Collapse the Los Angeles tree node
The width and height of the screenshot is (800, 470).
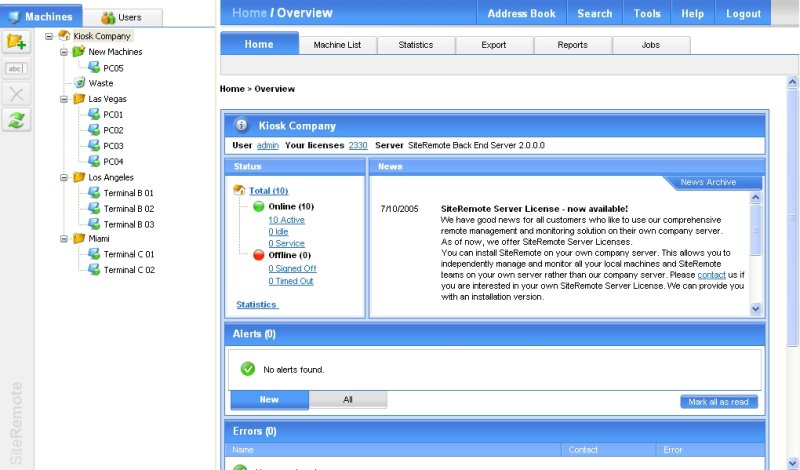pyautogui.click(x=64, y=177)
